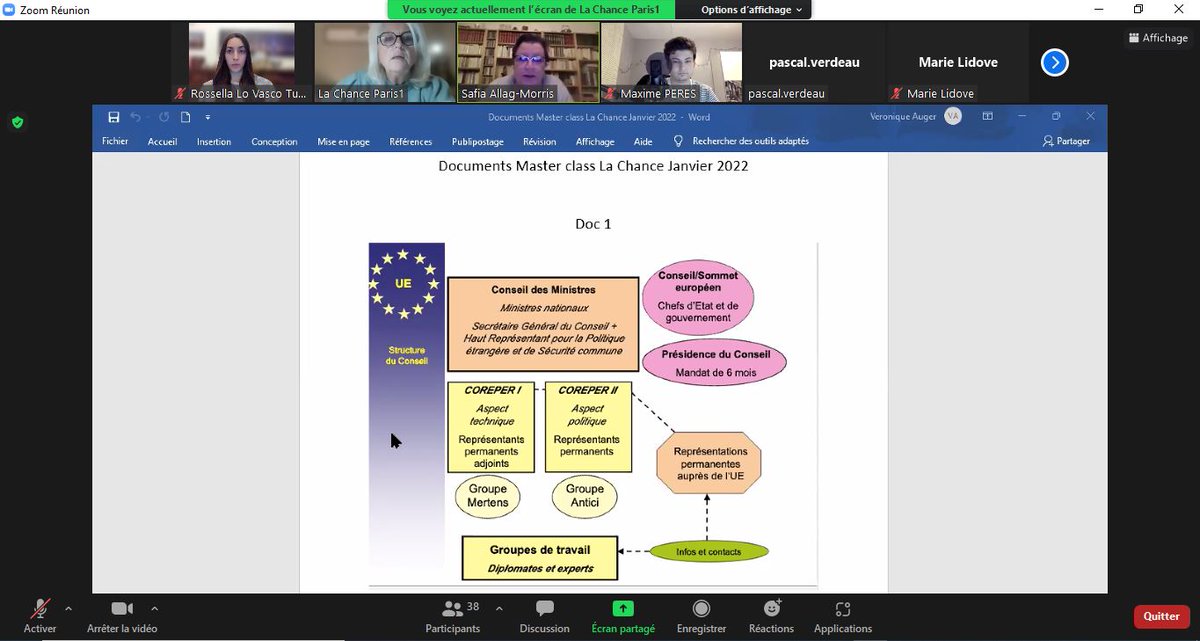Viewport: 1200px width, 641px height.
Task: Click the Présidence du Conseil pink oval
Action: pyautogui.click(x=713, y=363)
